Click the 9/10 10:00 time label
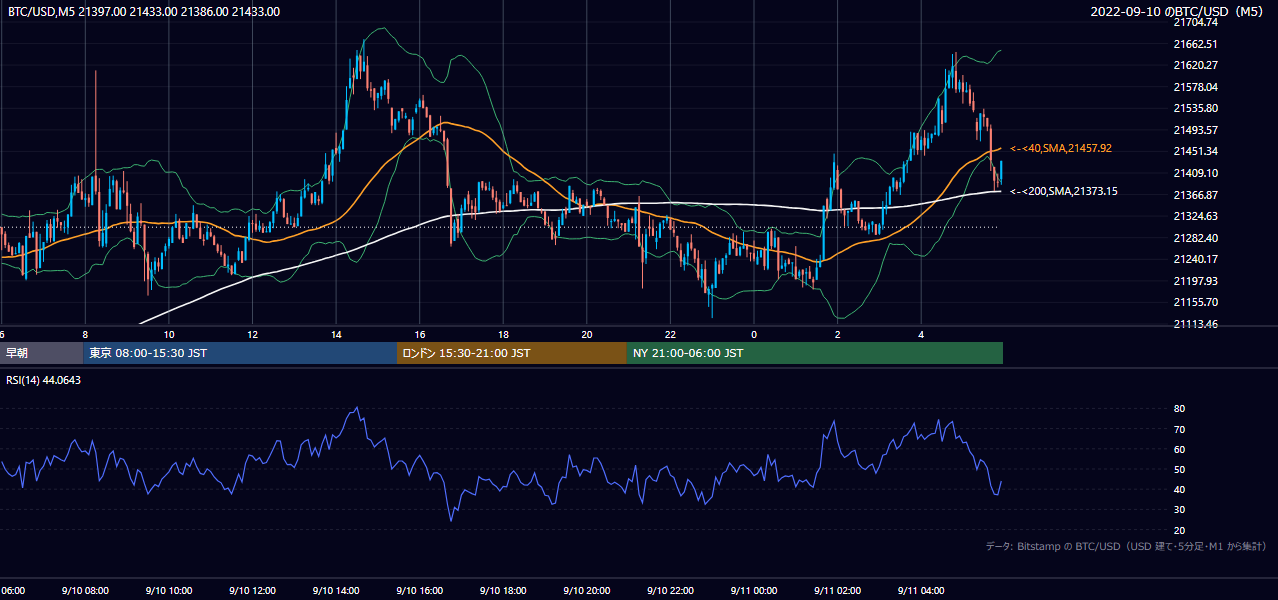Viewport: 1278px width, 600px height. click(x=169, y=591)
